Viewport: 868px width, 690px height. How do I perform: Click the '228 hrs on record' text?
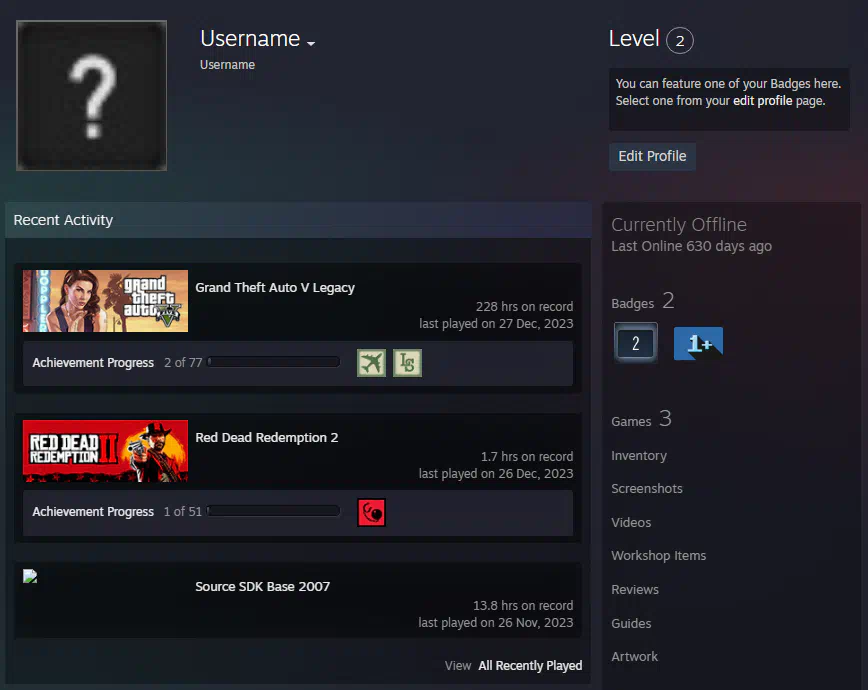(x=524, y=306)
